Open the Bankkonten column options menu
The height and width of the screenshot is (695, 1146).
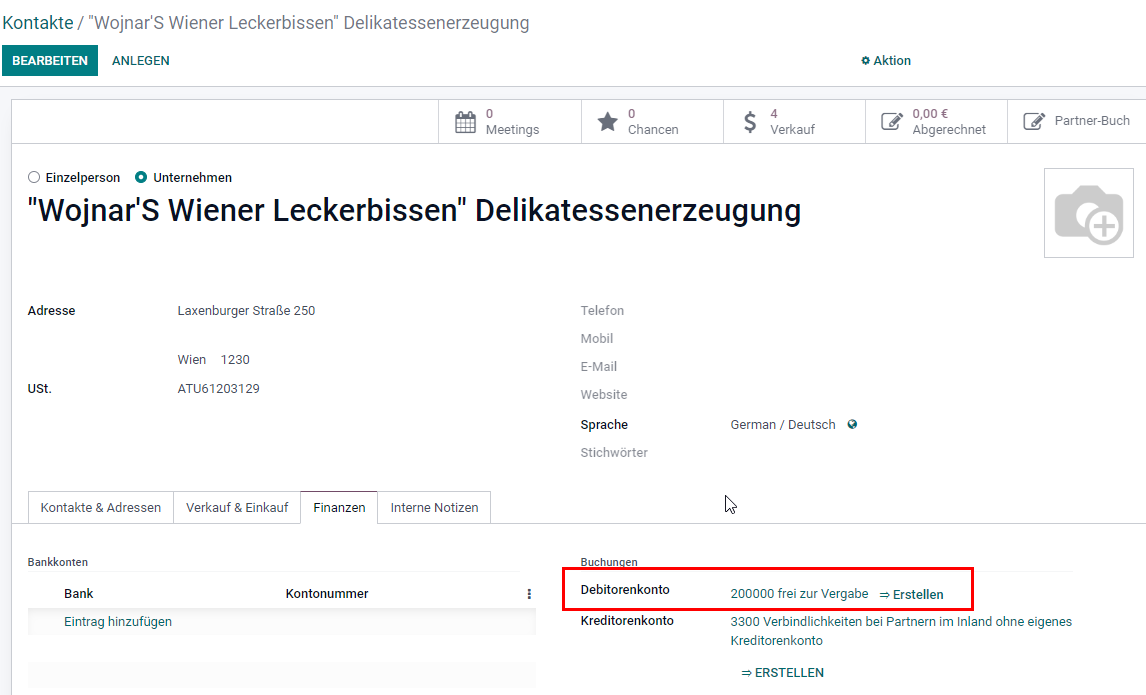(x=528, y=594)
